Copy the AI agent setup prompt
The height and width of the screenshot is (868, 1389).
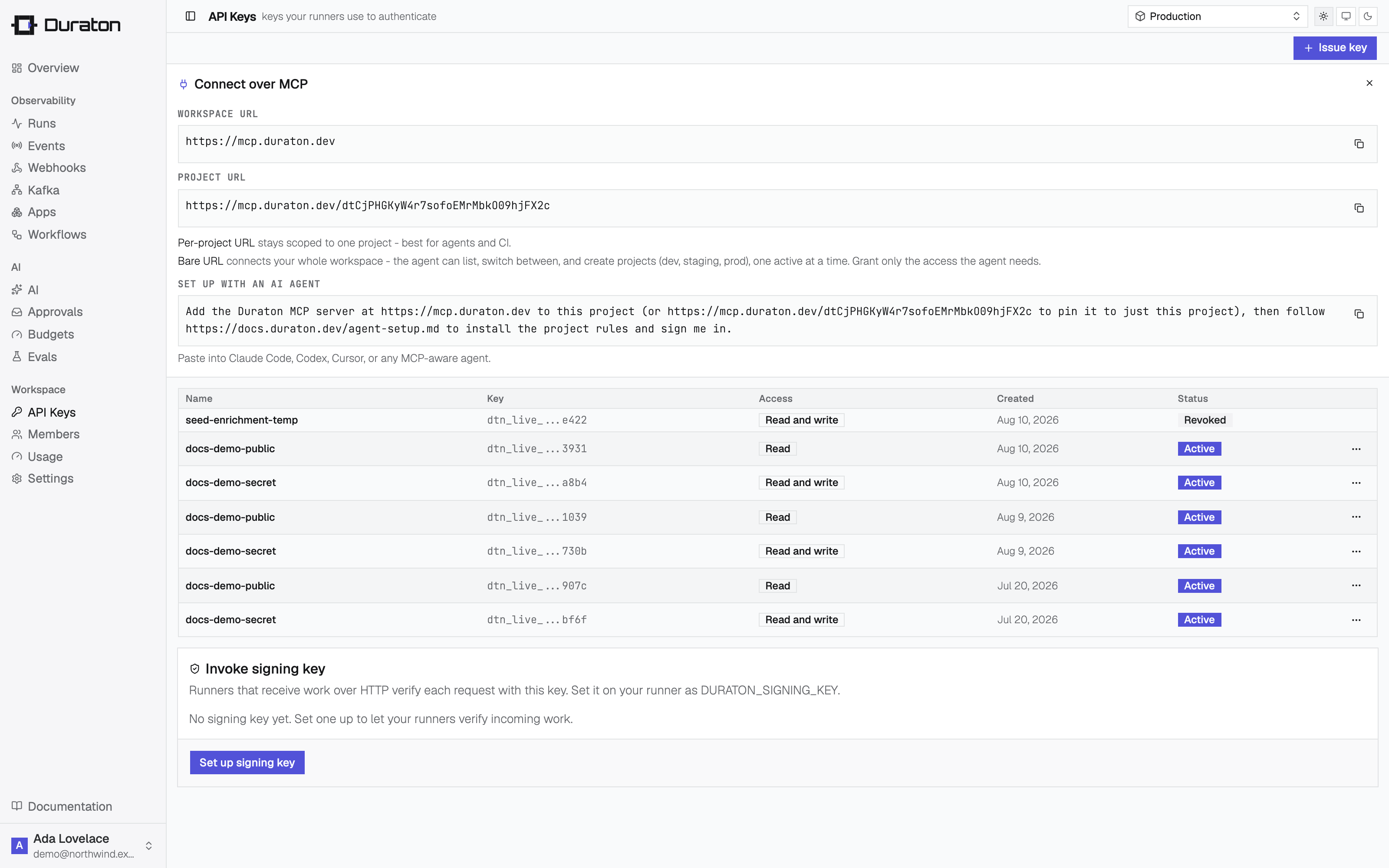(1359, 314)
